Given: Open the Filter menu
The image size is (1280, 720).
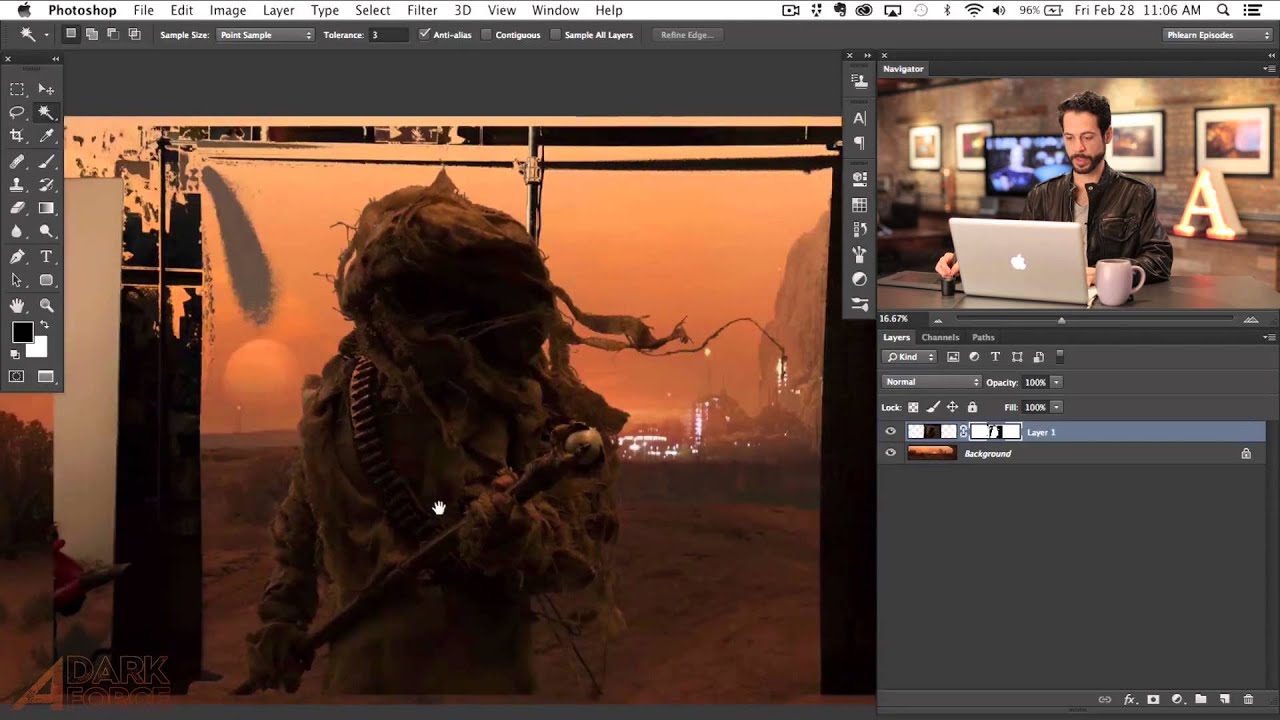Looking at the screenshot, I should point(422,10).
